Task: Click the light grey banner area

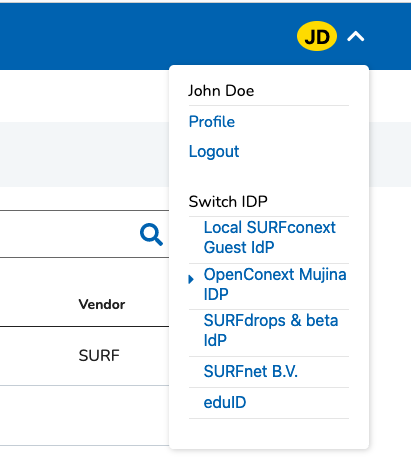Action: pyautogui.click(x=84, y=154)
